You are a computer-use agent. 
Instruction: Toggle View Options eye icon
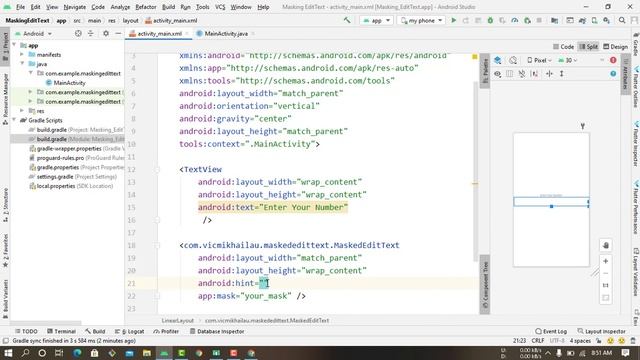498,74
